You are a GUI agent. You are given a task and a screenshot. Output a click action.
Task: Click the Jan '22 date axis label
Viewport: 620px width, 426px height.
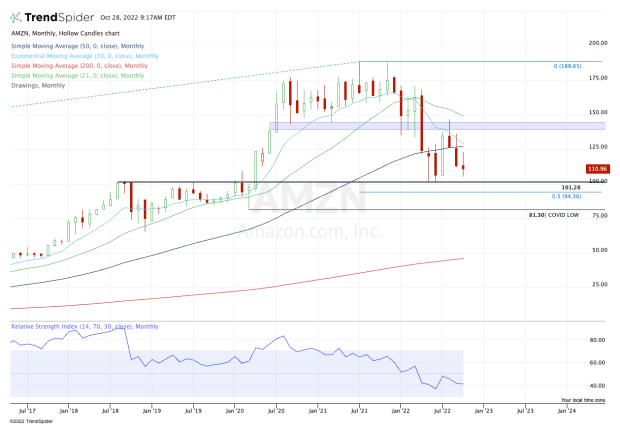pyautogui.click(x=401, y=411)
